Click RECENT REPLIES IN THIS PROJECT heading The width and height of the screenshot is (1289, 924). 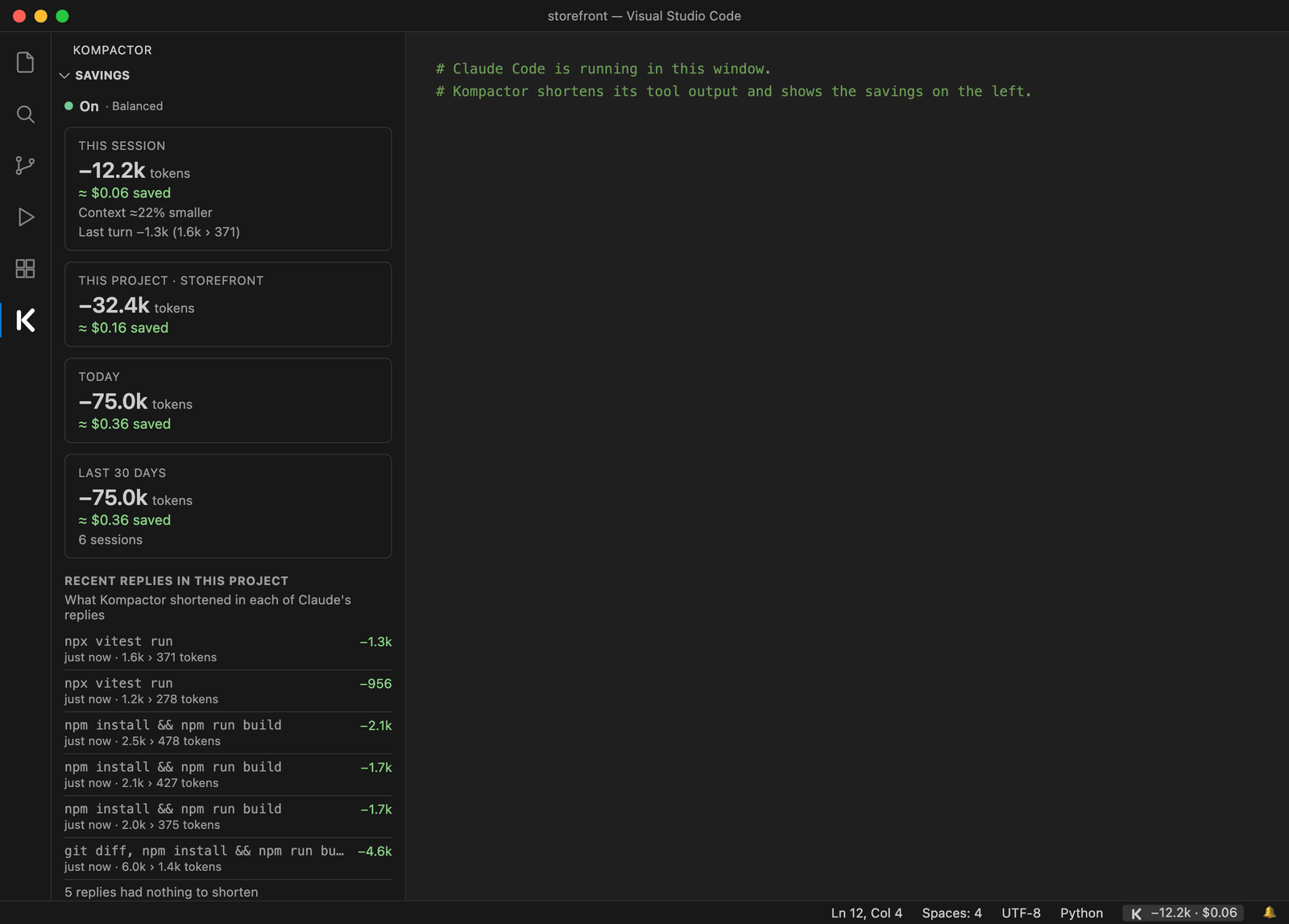176,581
